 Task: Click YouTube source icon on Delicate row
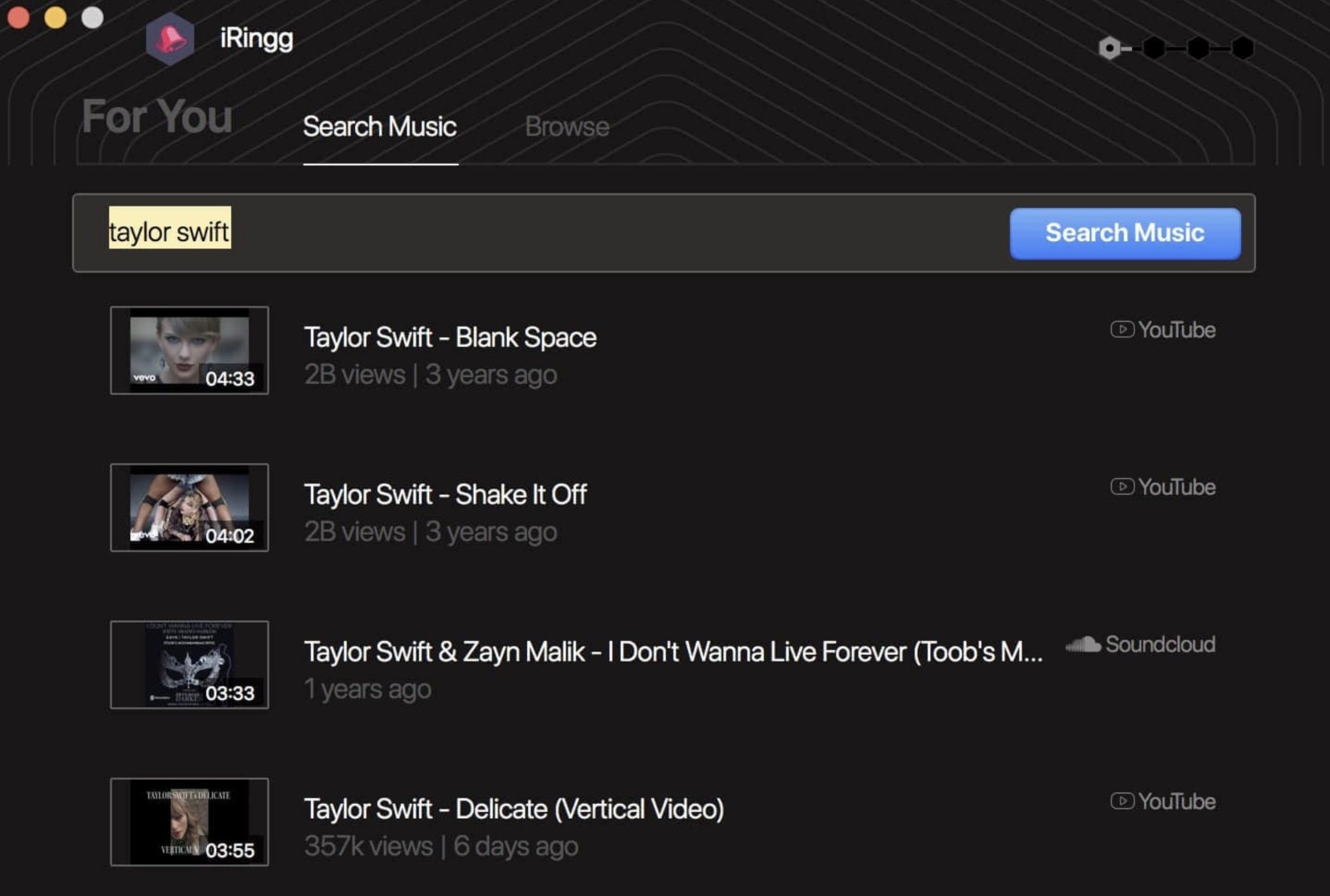1121,800
